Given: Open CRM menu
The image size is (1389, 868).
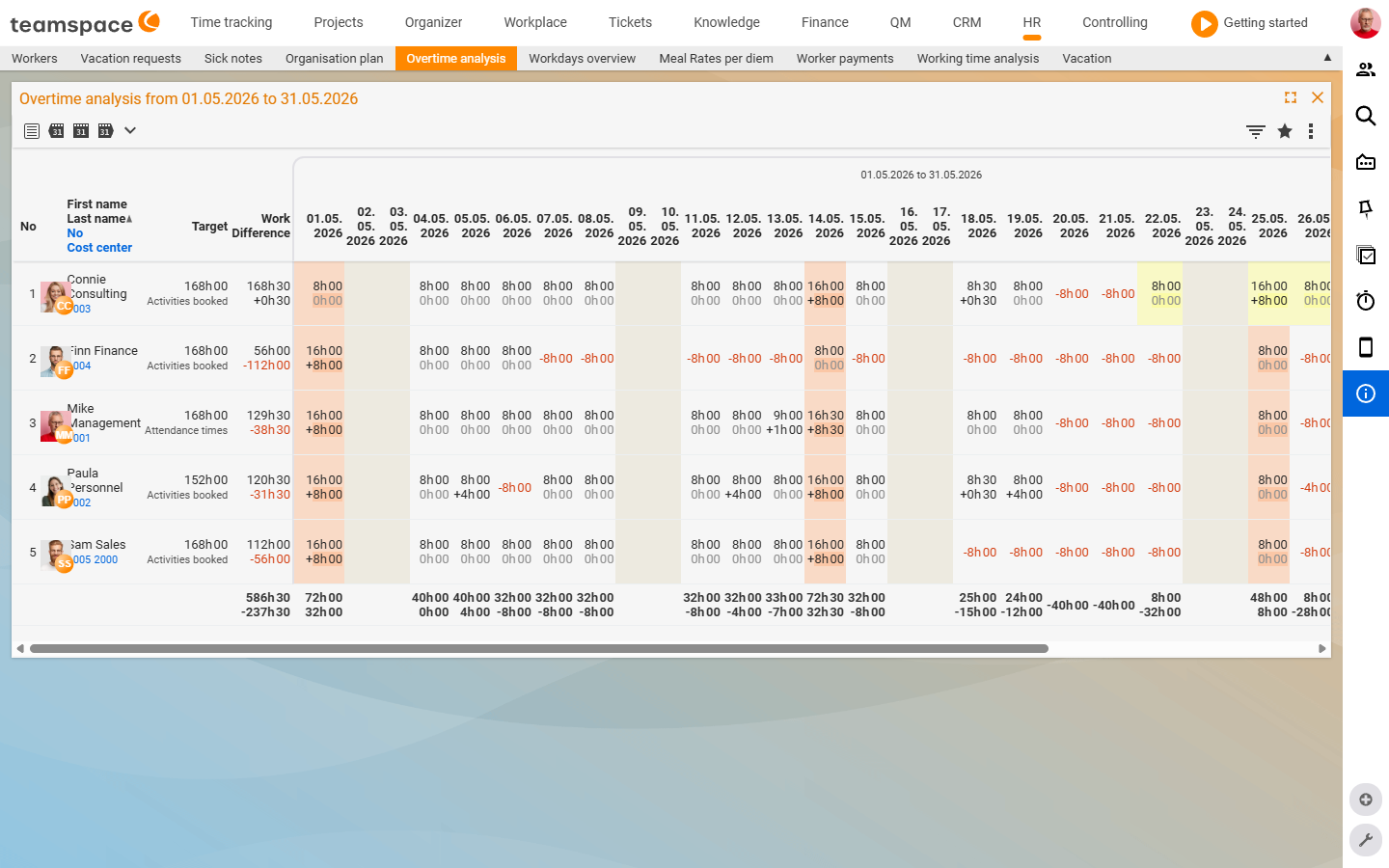Looking at the screenshot, I should tap(967, 22).
